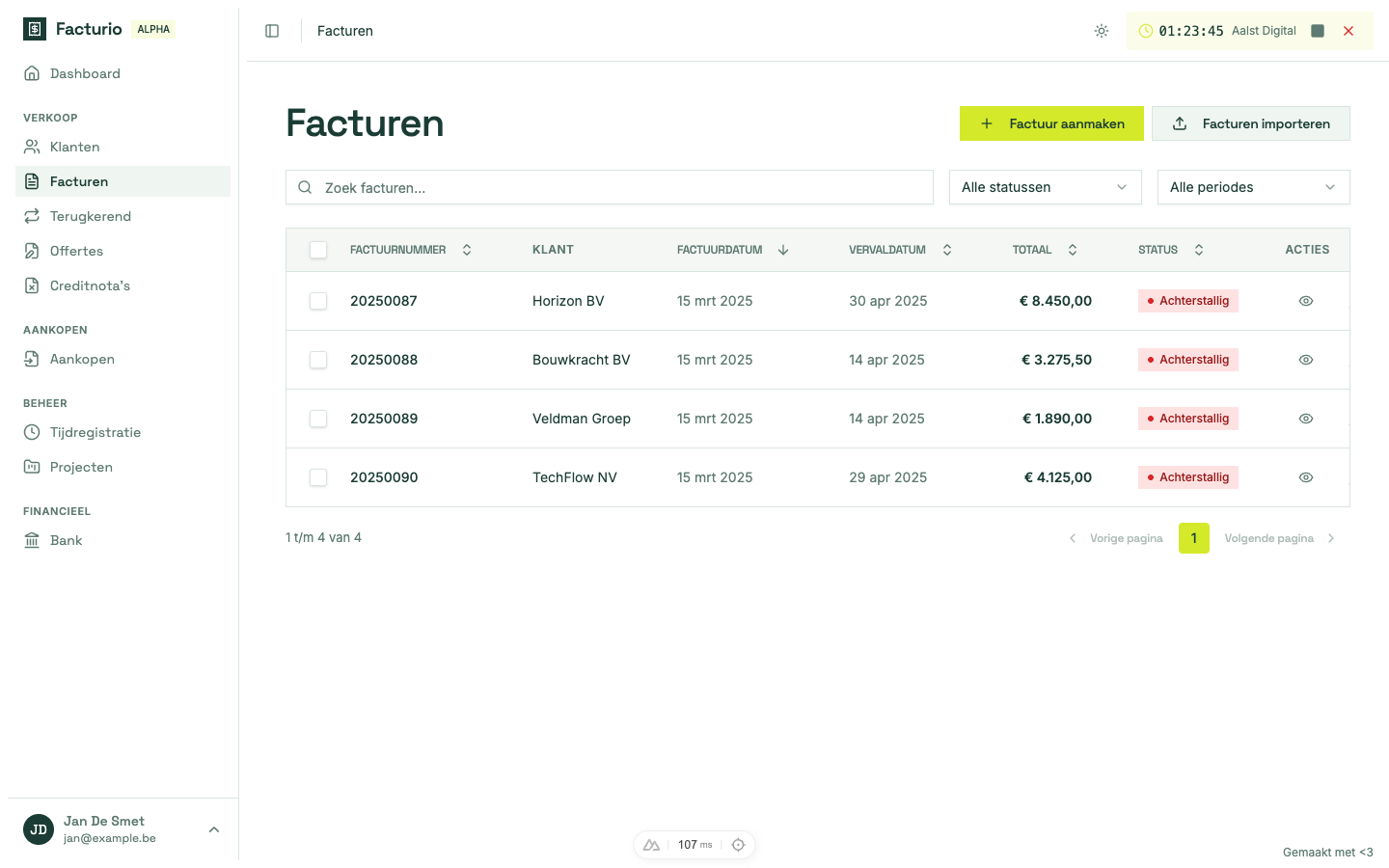Click the ALPHA badge
Viewport: 1389px width, 868px height.
point(153,29)
